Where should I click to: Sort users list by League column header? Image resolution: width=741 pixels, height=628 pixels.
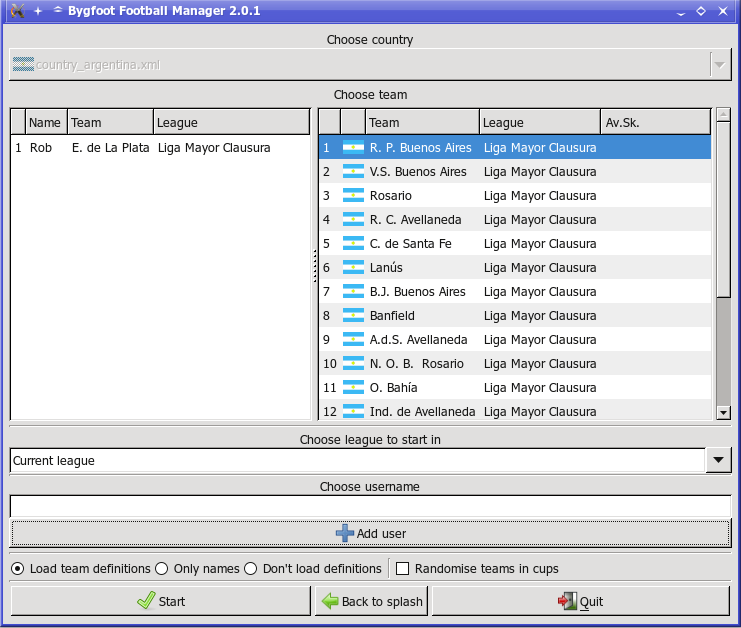tap(232, 122)
